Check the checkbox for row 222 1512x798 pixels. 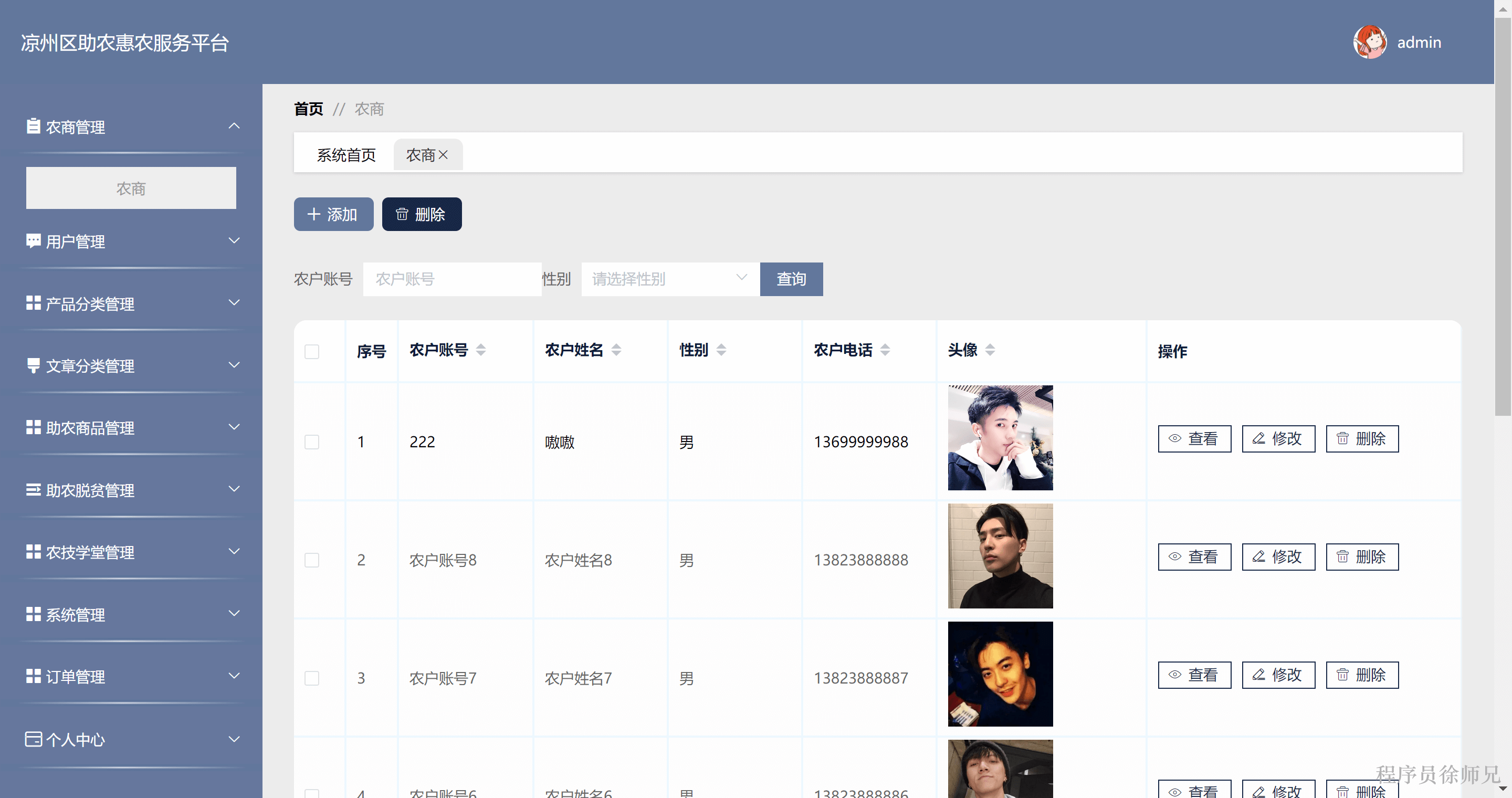pyautogui.click(x=312, y=443)
